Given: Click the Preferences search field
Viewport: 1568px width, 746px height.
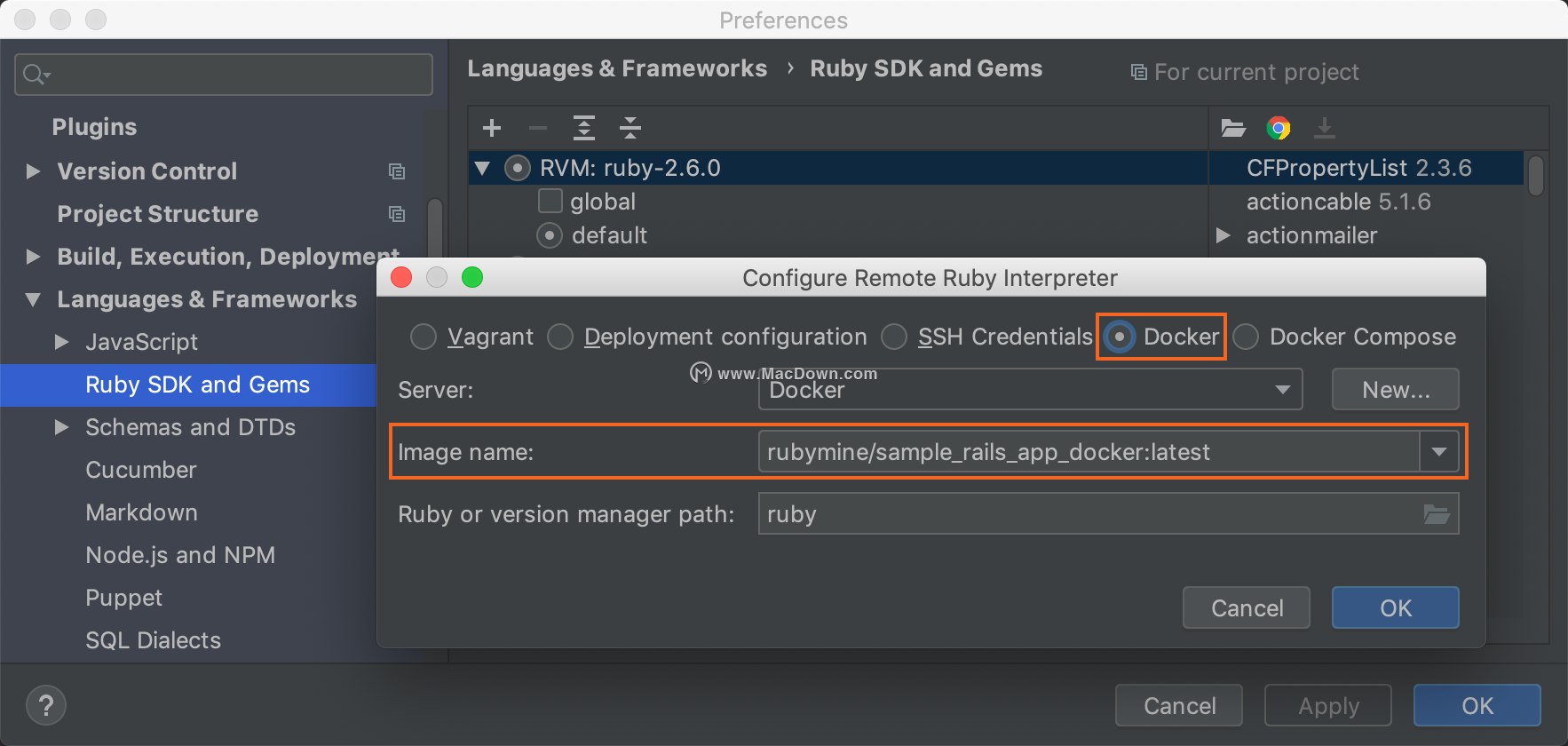Looking at the screenshot, I should (x=224, y=75).
